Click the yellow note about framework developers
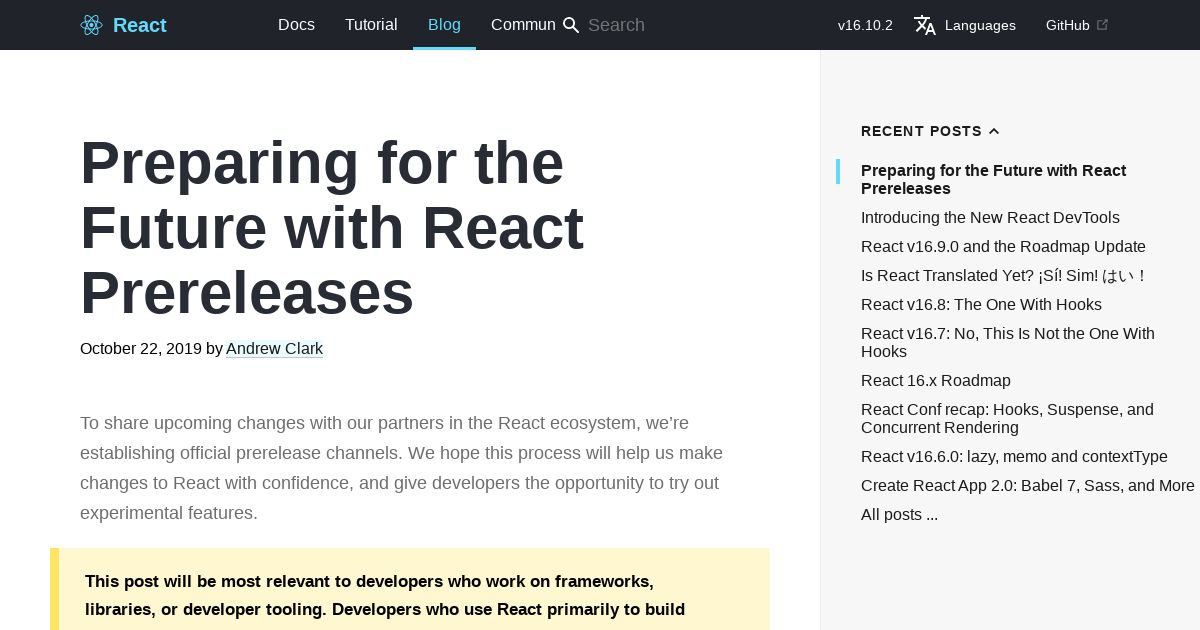1200x630 pixels. point(410,589)
